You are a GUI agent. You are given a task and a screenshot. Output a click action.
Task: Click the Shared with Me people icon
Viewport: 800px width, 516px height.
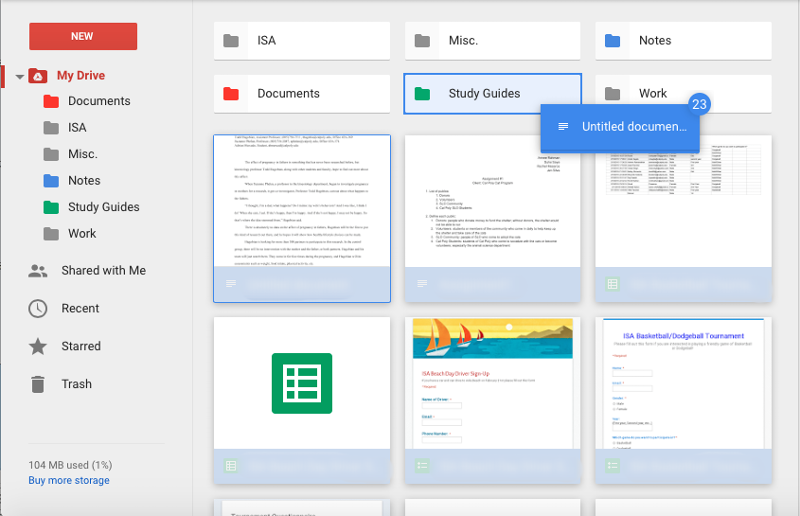pyautogui.click(x=38, y=271)
